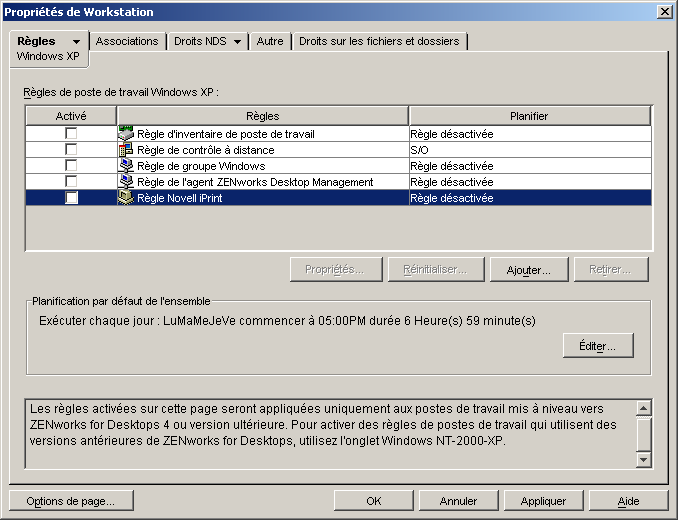Select the Règle Novell iPrint row text
678x520 pixels.
click(x=179, y=198)
